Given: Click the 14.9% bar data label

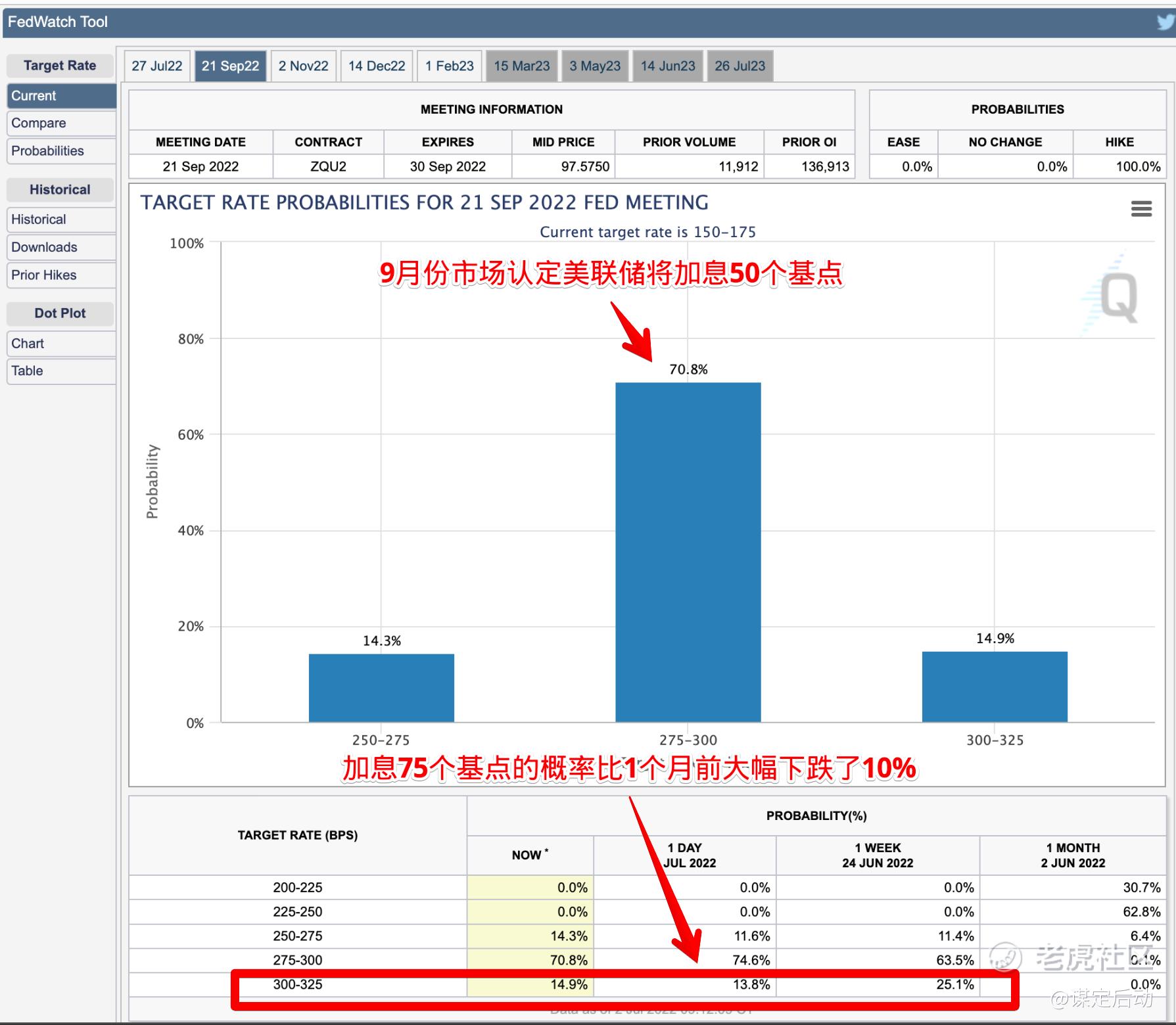Looking at the screenshot, I should click(995, 638).
